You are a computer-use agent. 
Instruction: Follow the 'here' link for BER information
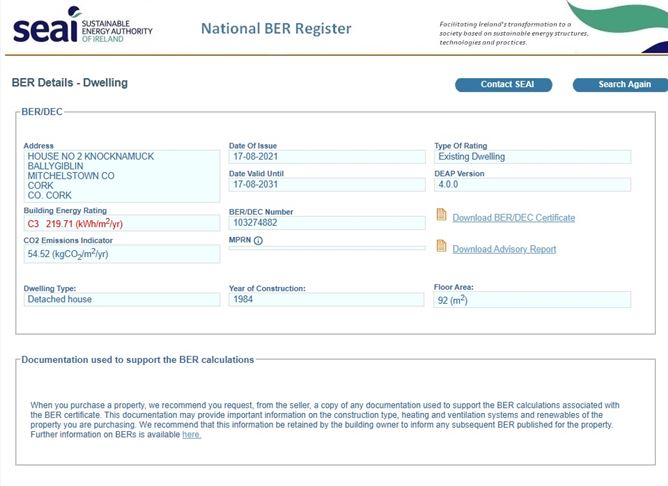point(191,435)
